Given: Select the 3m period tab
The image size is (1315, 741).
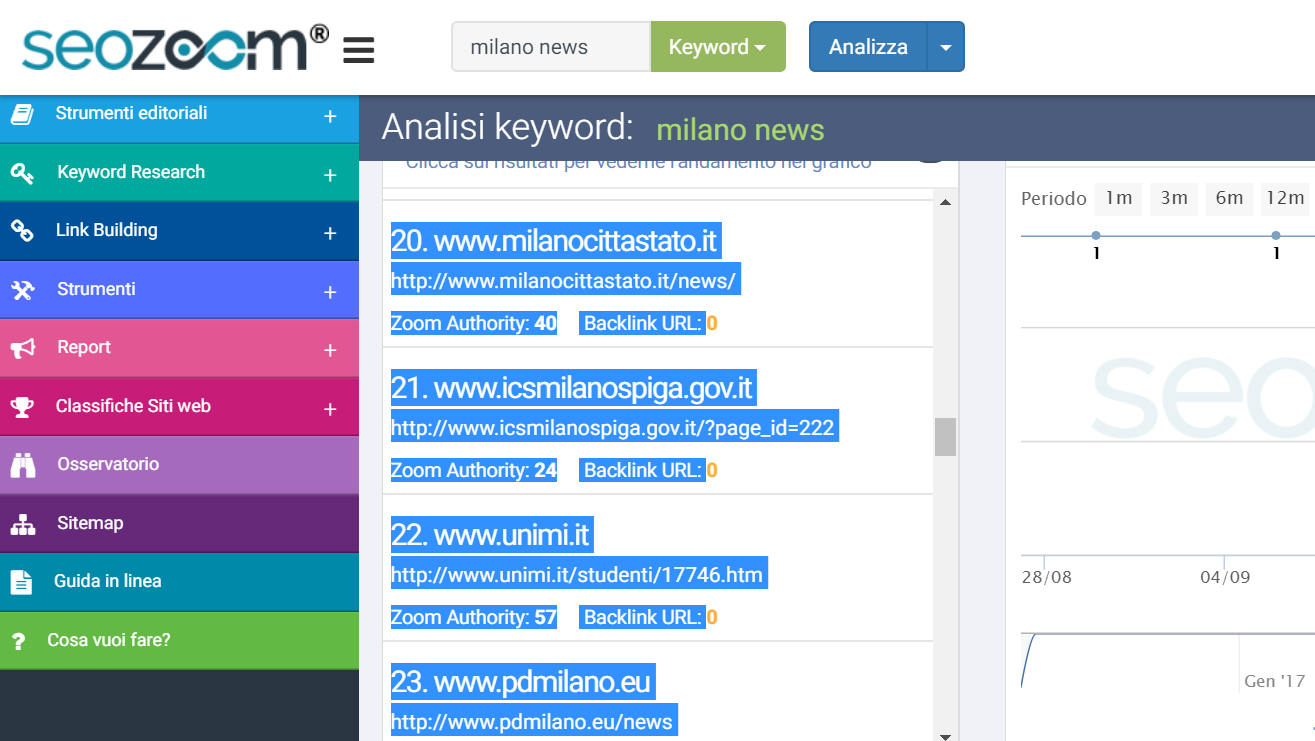Looking at the screenshot, I should click(1174, 198).
